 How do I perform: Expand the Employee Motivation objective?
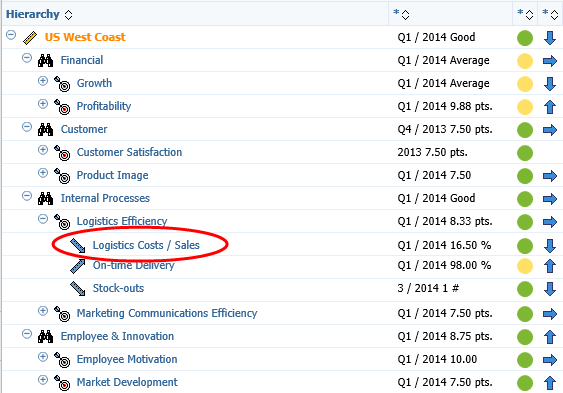coord(43,357)
